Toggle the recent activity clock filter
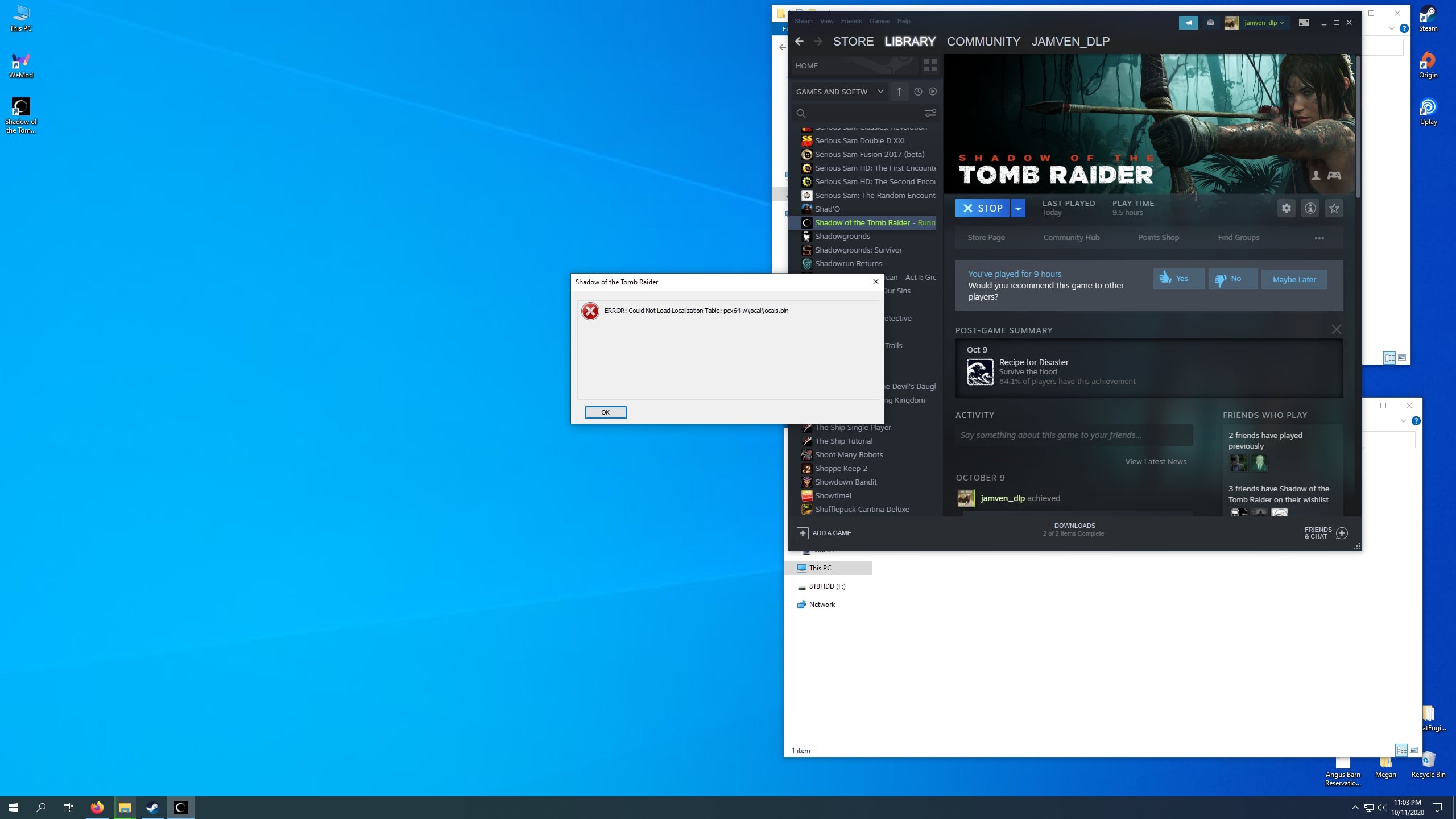Image resolution: width=1456 pixels, height=819 pixels. coord(917,92)
